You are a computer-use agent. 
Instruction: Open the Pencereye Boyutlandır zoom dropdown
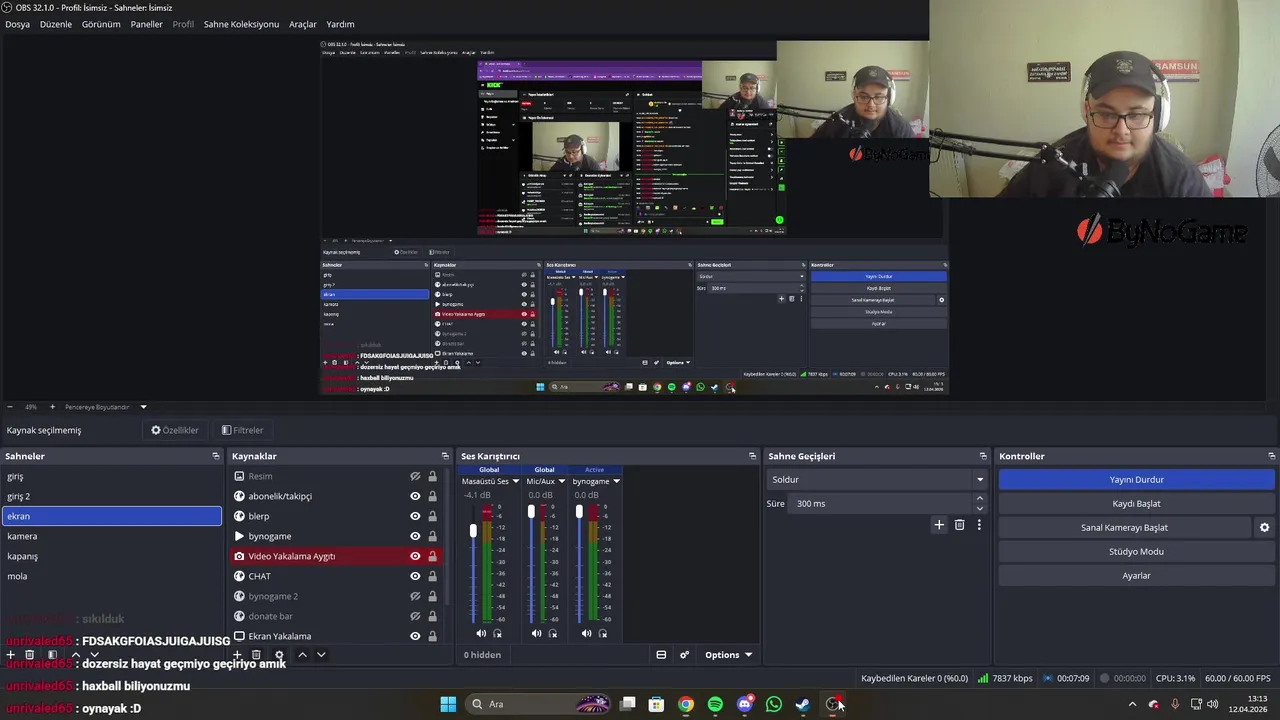tap(143, 407)
